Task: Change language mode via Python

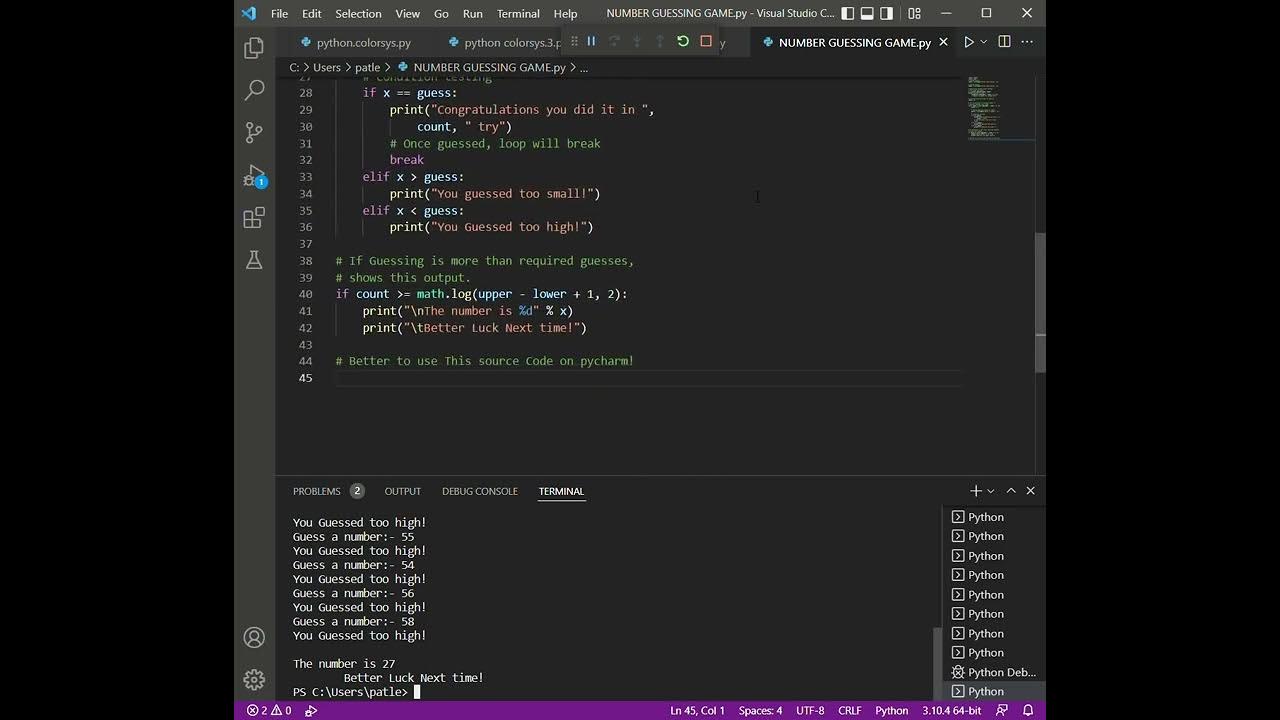Action: (892, 711)
